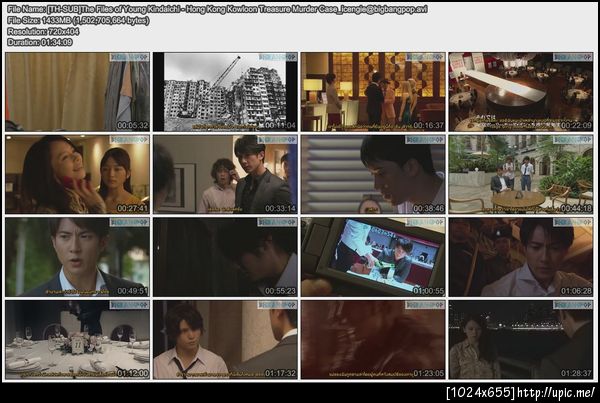
Task: Open the thumbnail timestamped 01:06:28
Action: click(x=521, y=257)
